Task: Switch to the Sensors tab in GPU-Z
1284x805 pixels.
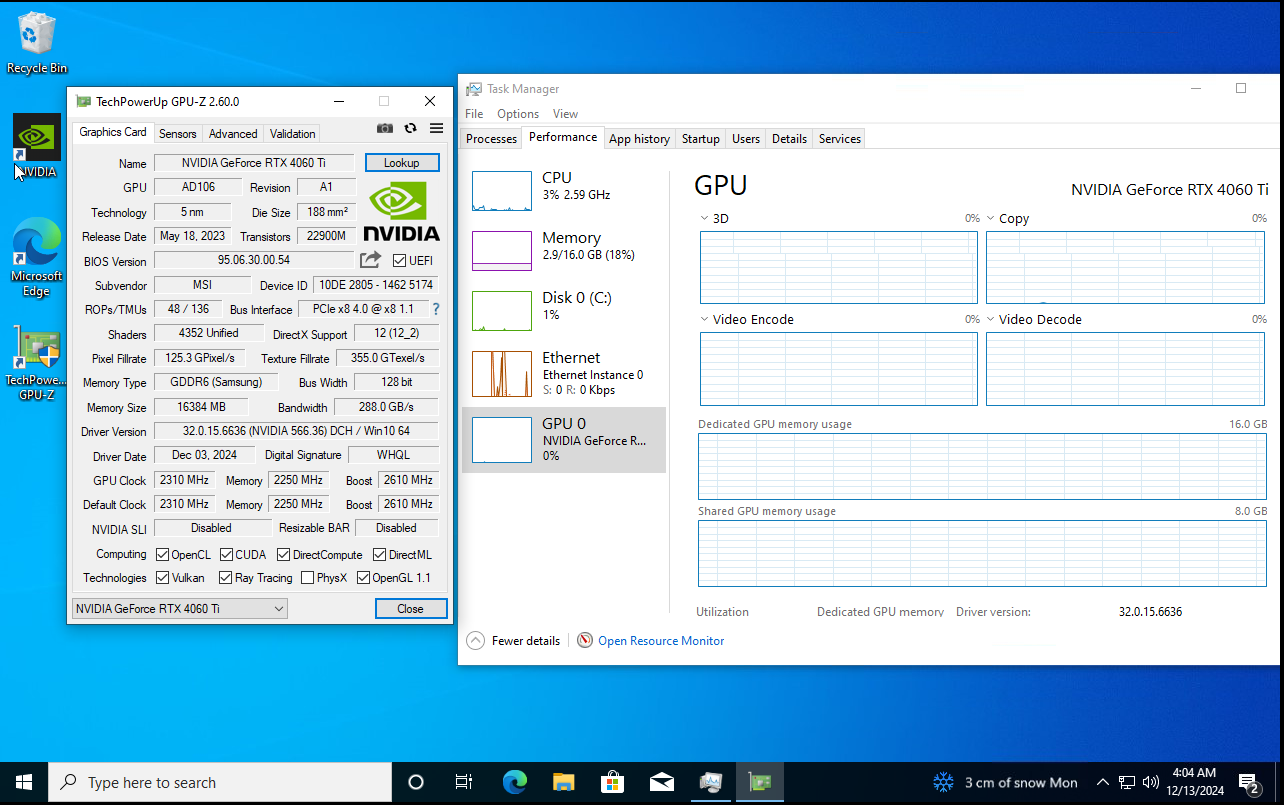Action: click(x=178, y=133)
